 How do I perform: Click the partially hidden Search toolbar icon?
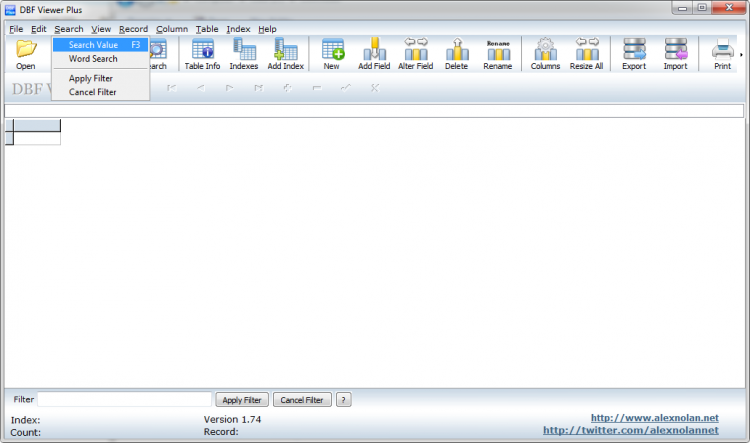[158, 54]
